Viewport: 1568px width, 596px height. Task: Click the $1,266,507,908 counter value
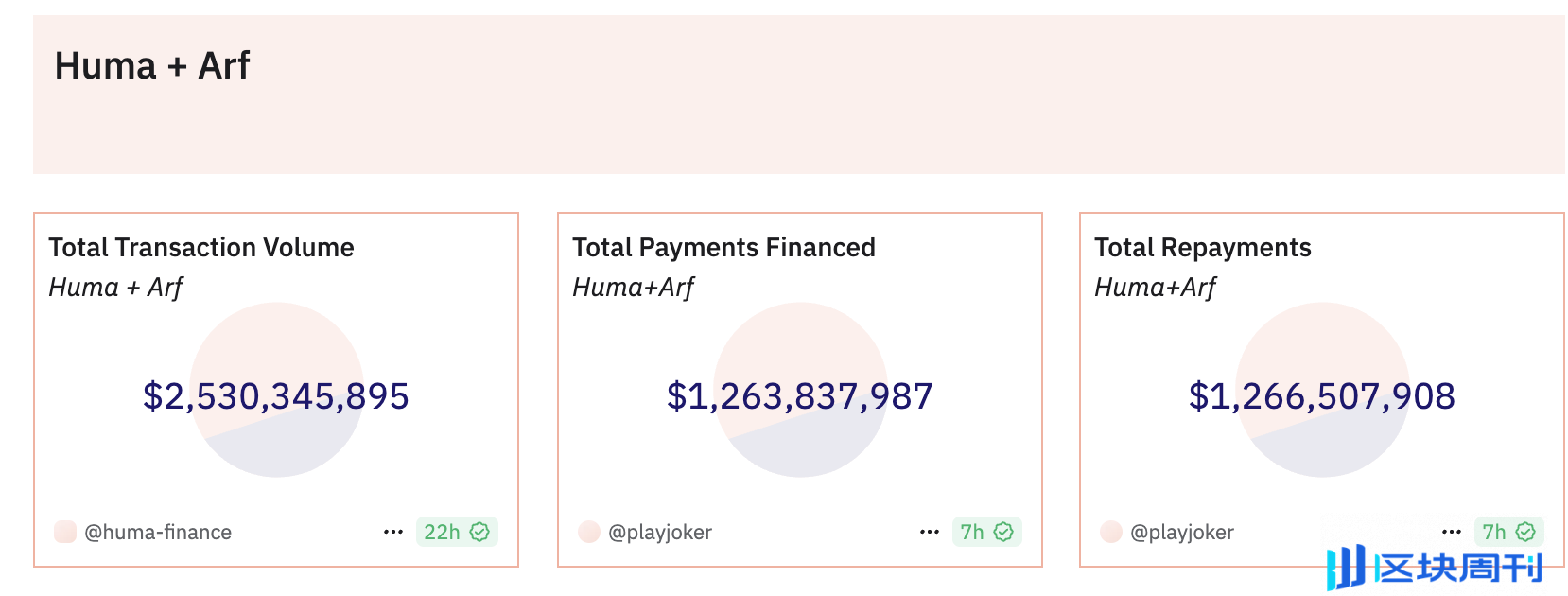point(1322,396)
